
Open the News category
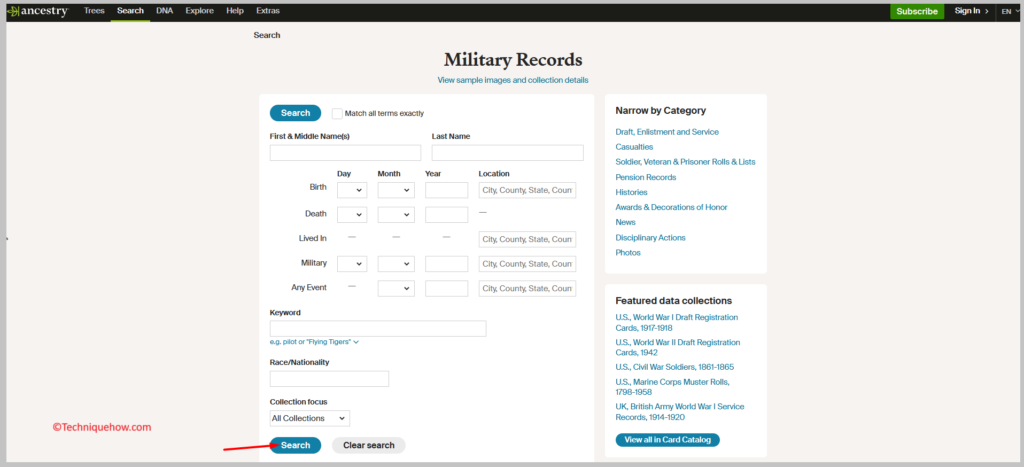[x=625, y=222]
